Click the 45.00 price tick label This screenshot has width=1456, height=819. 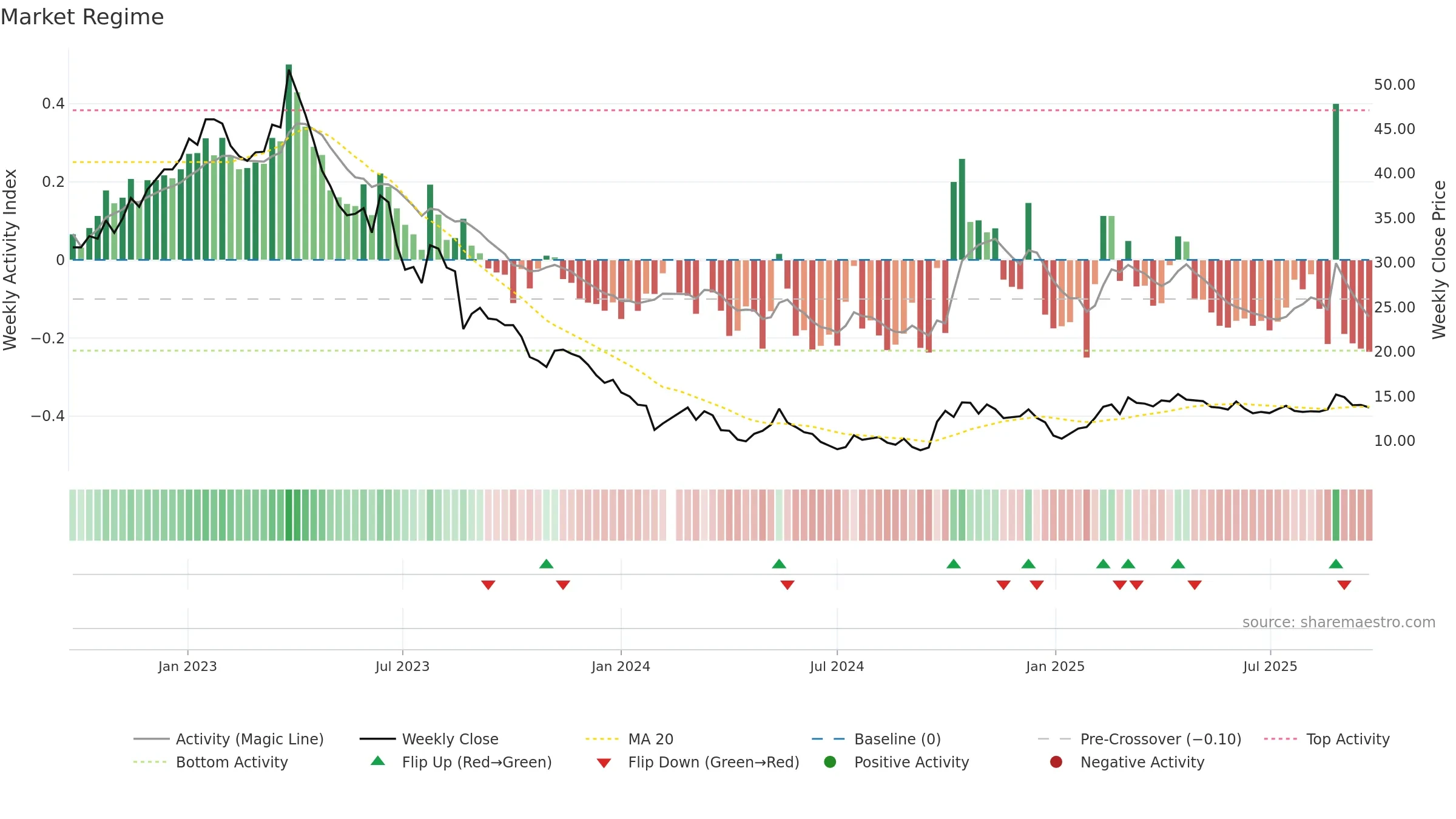point(1395,129)
